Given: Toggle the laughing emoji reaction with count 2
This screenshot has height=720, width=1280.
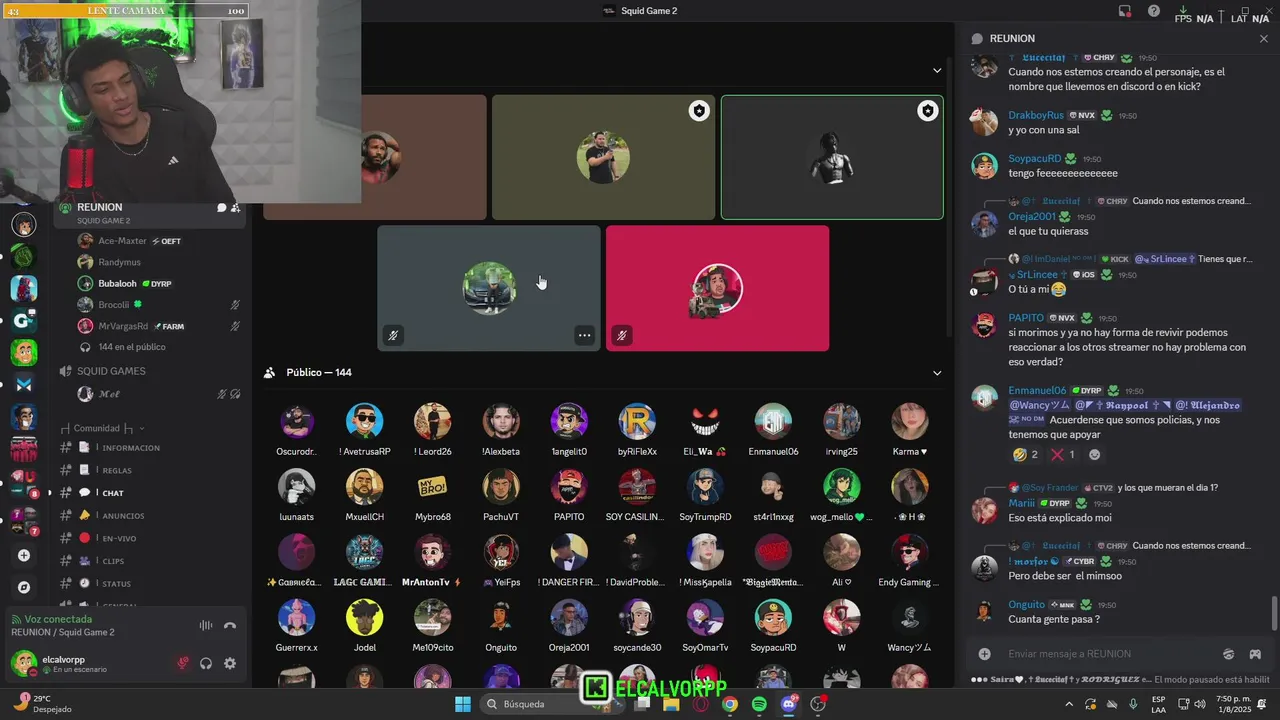Looking at the screenshot, I should click(1025, 455).
